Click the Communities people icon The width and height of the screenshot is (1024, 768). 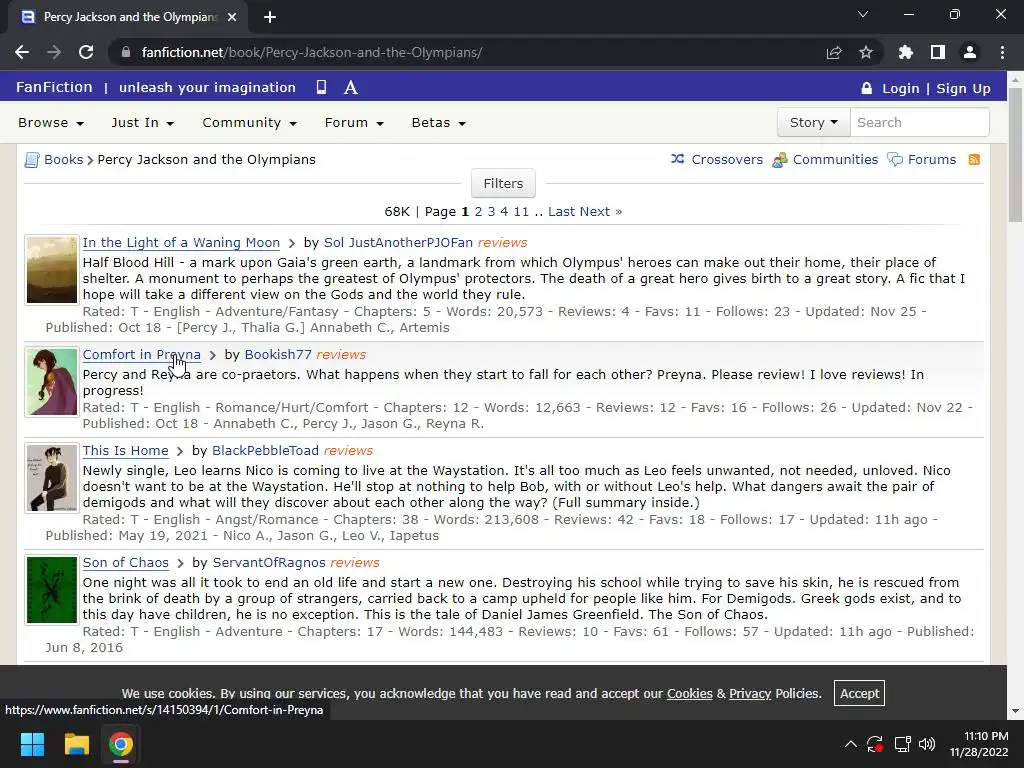779,159
